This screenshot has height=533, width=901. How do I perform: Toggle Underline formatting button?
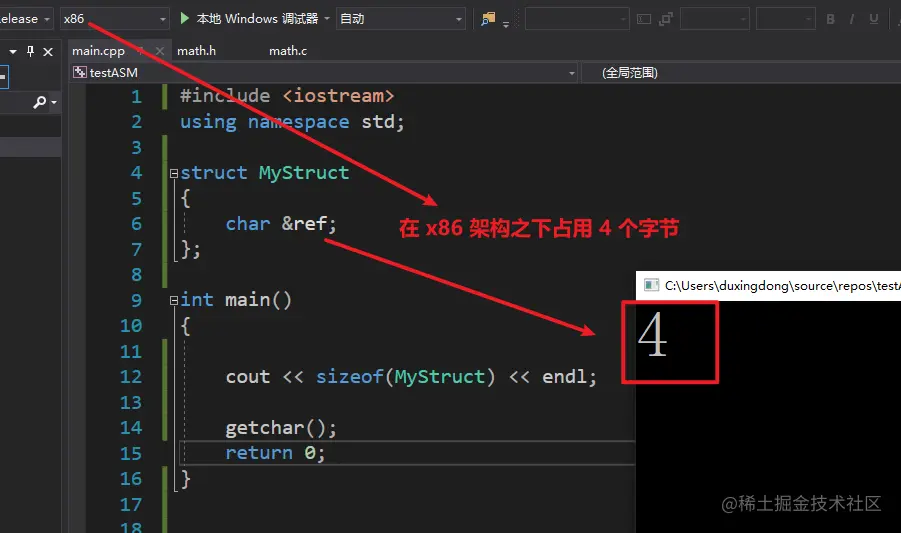point(873,19)
